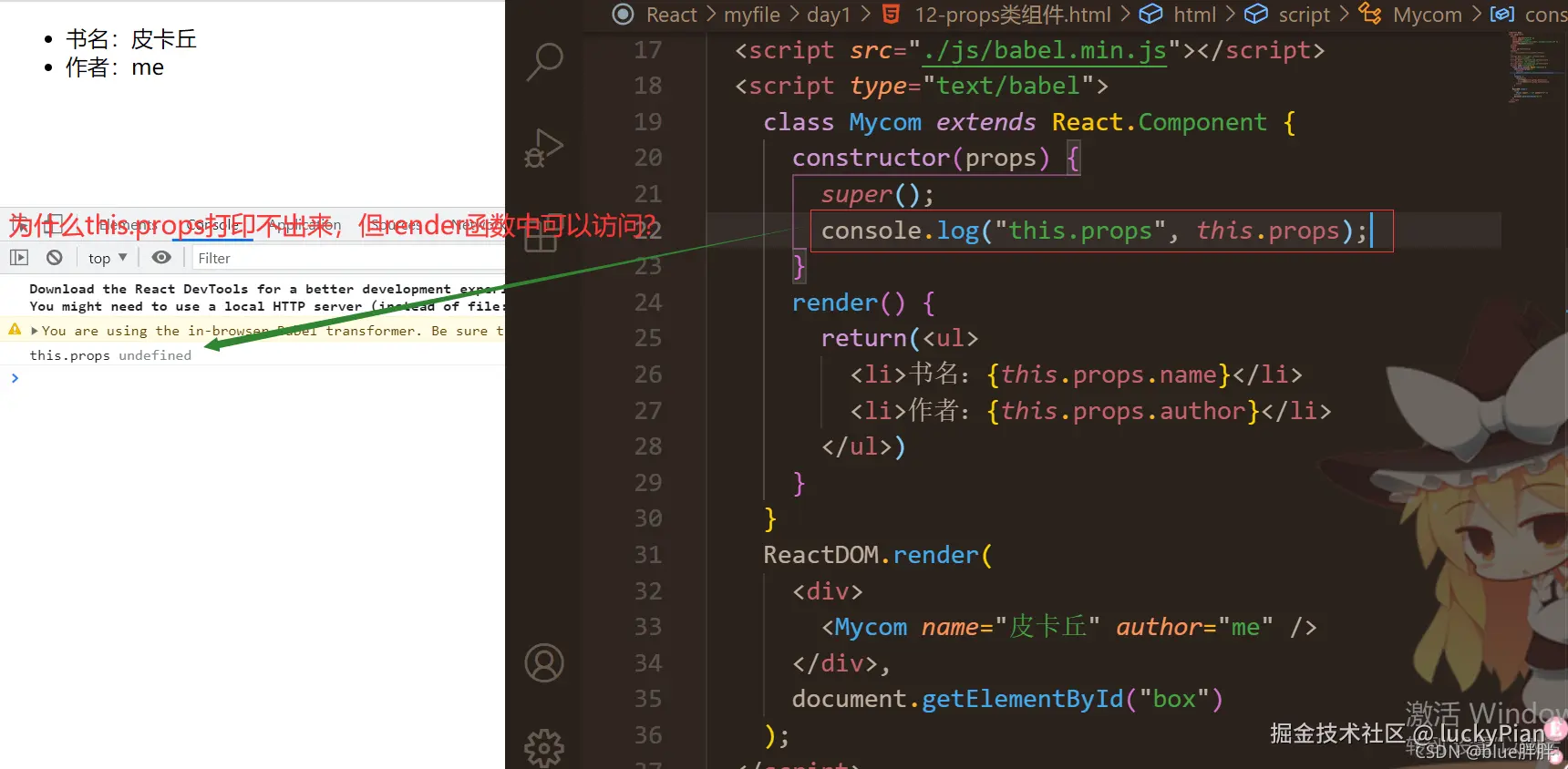1568x769 pixels.
Task: Toggle the device toolbar in DevTools
Action: pos(55,224)
